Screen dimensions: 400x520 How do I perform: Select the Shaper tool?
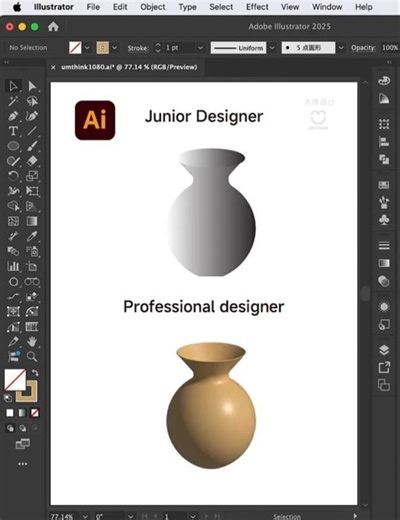pos(13,161)
